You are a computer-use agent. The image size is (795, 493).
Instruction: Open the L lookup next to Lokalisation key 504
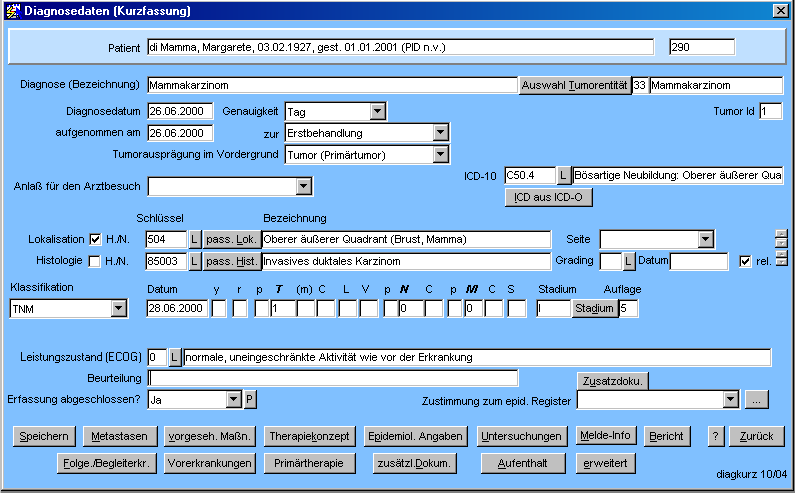click(195, 239)
